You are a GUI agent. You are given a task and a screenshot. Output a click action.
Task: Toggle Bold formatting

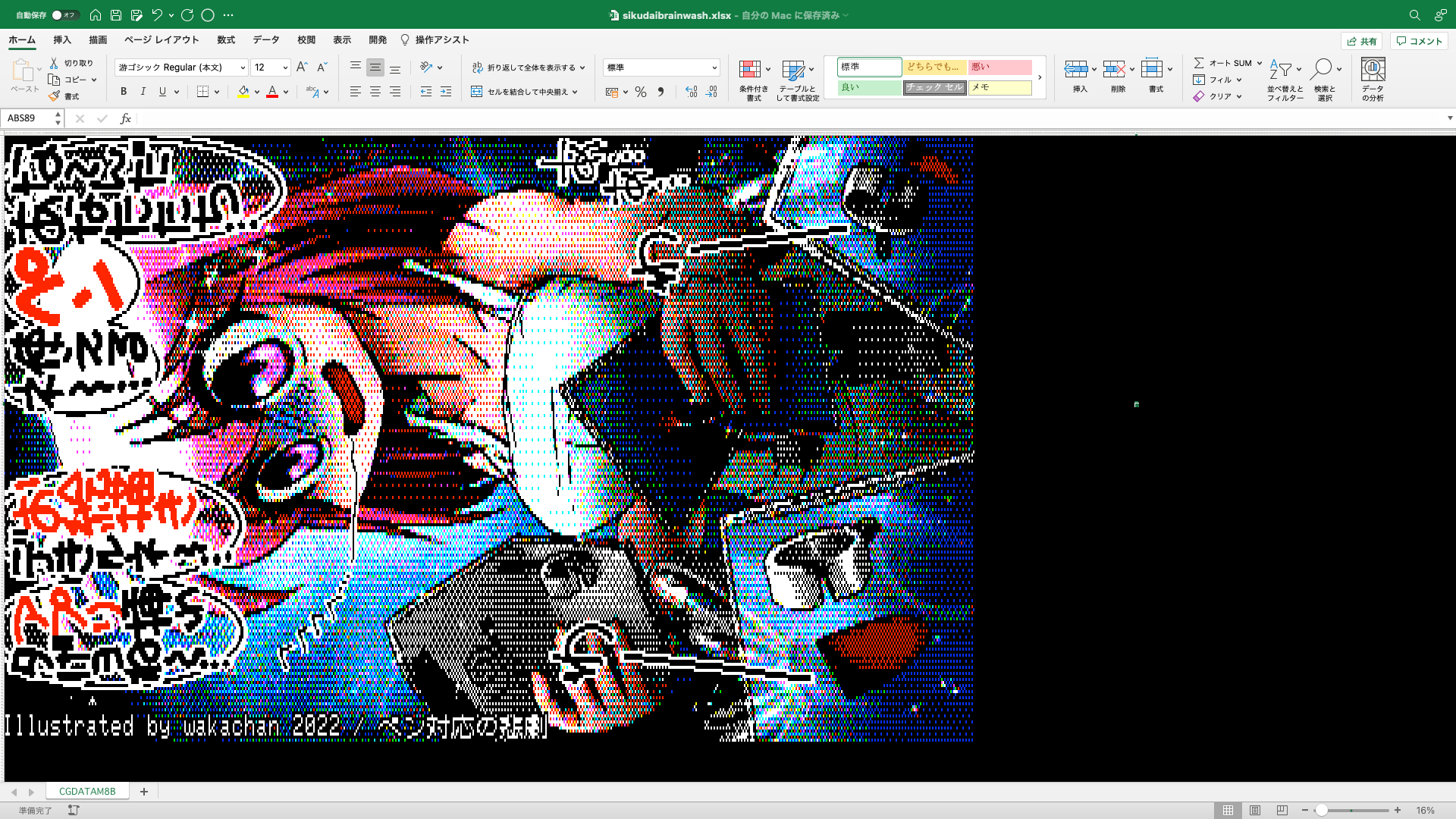pos(124,92)
